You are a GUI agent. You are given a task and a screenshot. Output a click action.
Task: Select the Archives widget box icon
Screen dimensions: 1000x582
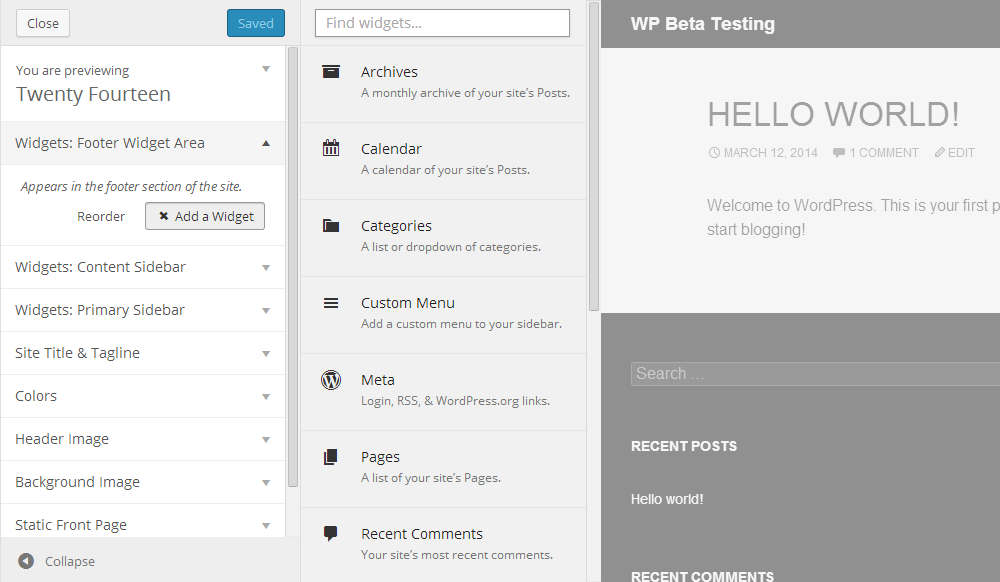(x=331, y=71)
